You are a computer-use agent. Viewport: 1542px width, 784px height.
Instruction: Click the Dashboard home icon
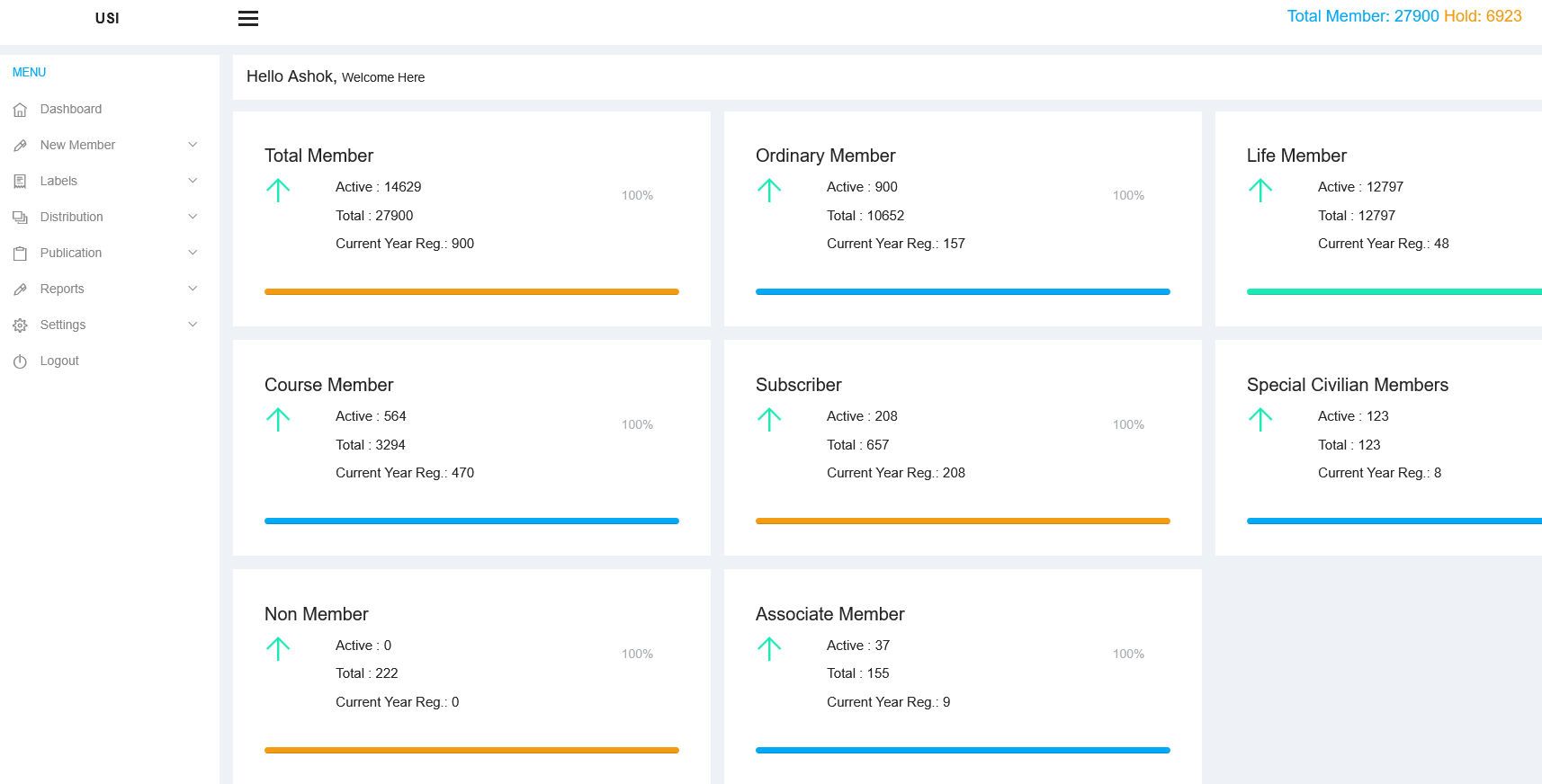click(20, 110)
